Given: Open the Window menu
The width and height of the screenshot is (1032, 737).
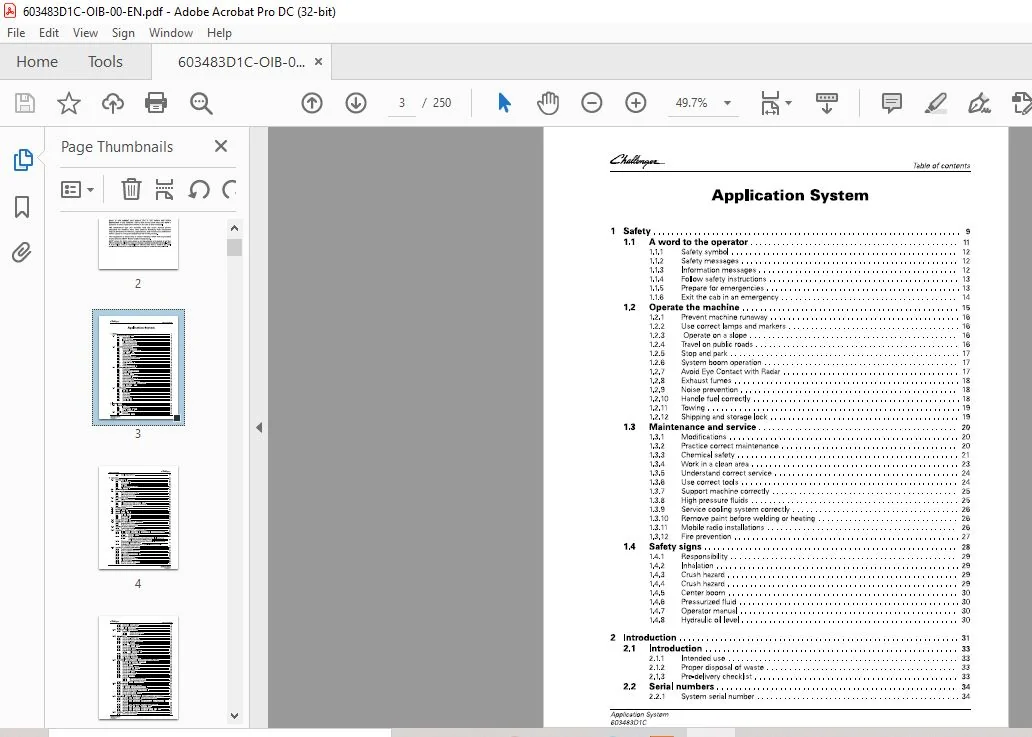Looking at the screenshot, I should pyautogui.click(x=171, y=33).
